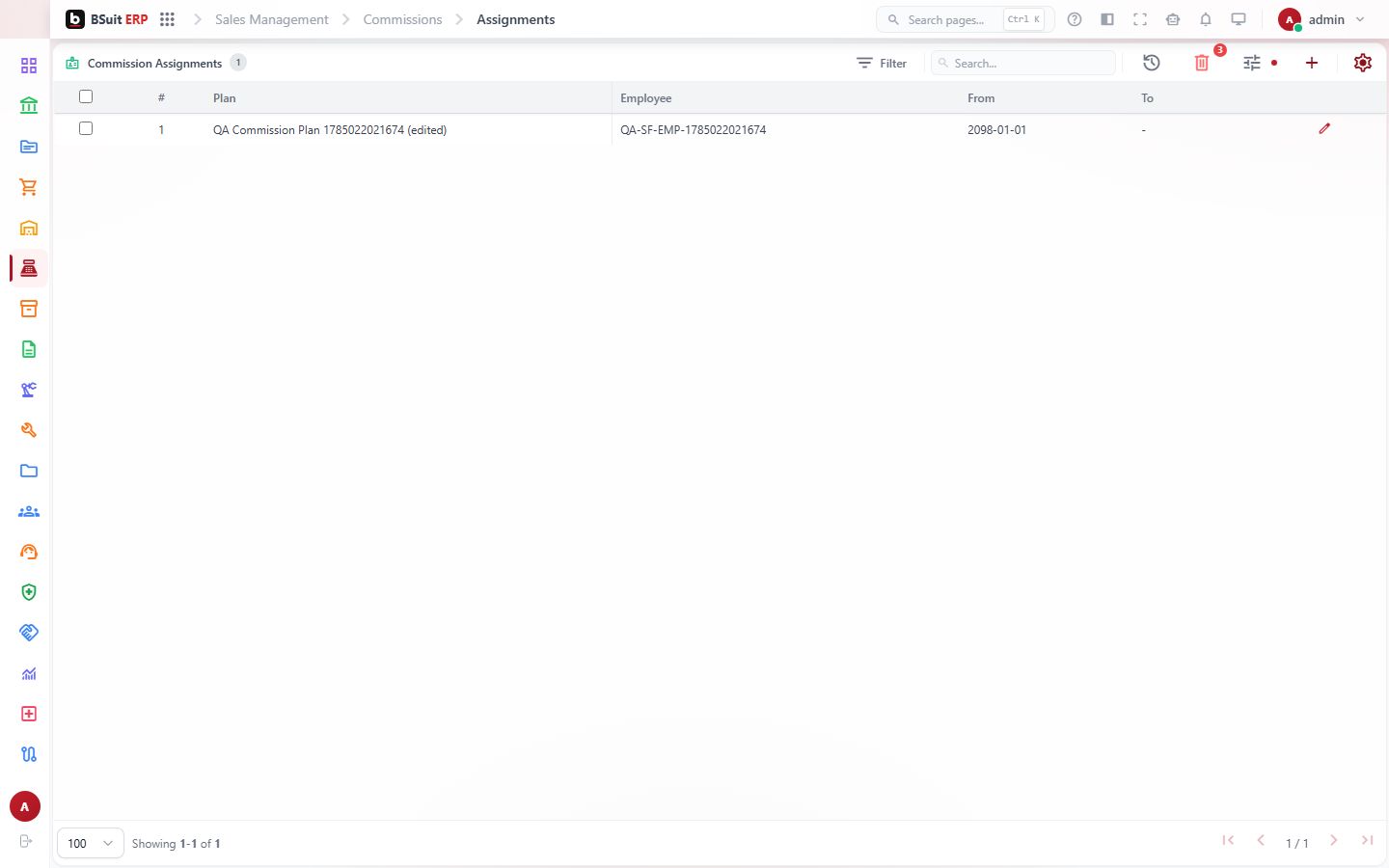Viewport: 1389px width, 868px height.
Task: Click the 2098-01-01 date cell
Action: 996,130
